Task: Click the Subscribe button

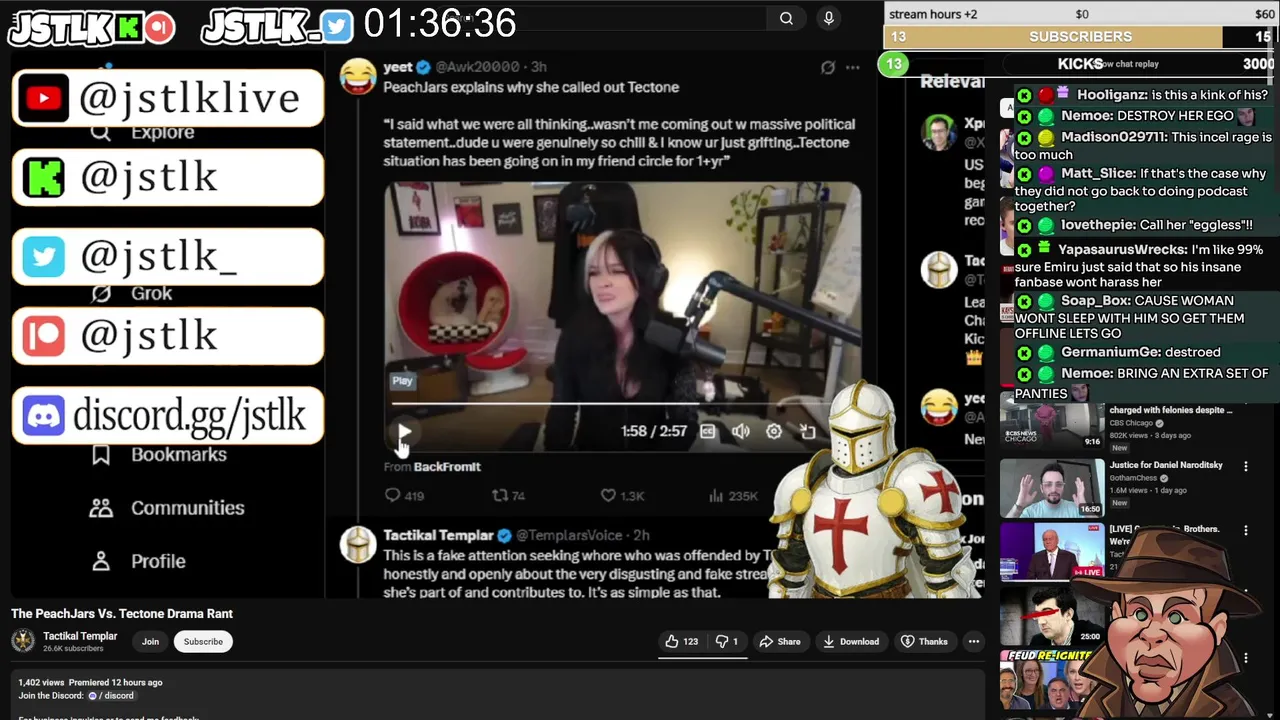Action: (x=203, y=642)
